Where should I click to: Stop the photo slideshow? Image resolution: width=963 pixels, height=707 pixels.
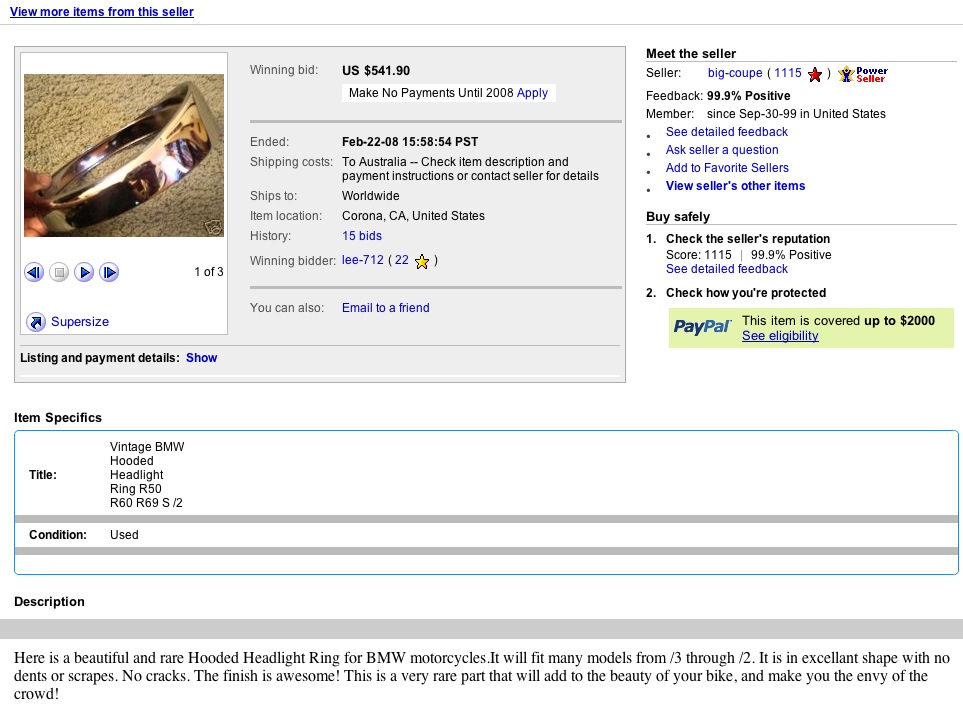[x=59, y=272]
